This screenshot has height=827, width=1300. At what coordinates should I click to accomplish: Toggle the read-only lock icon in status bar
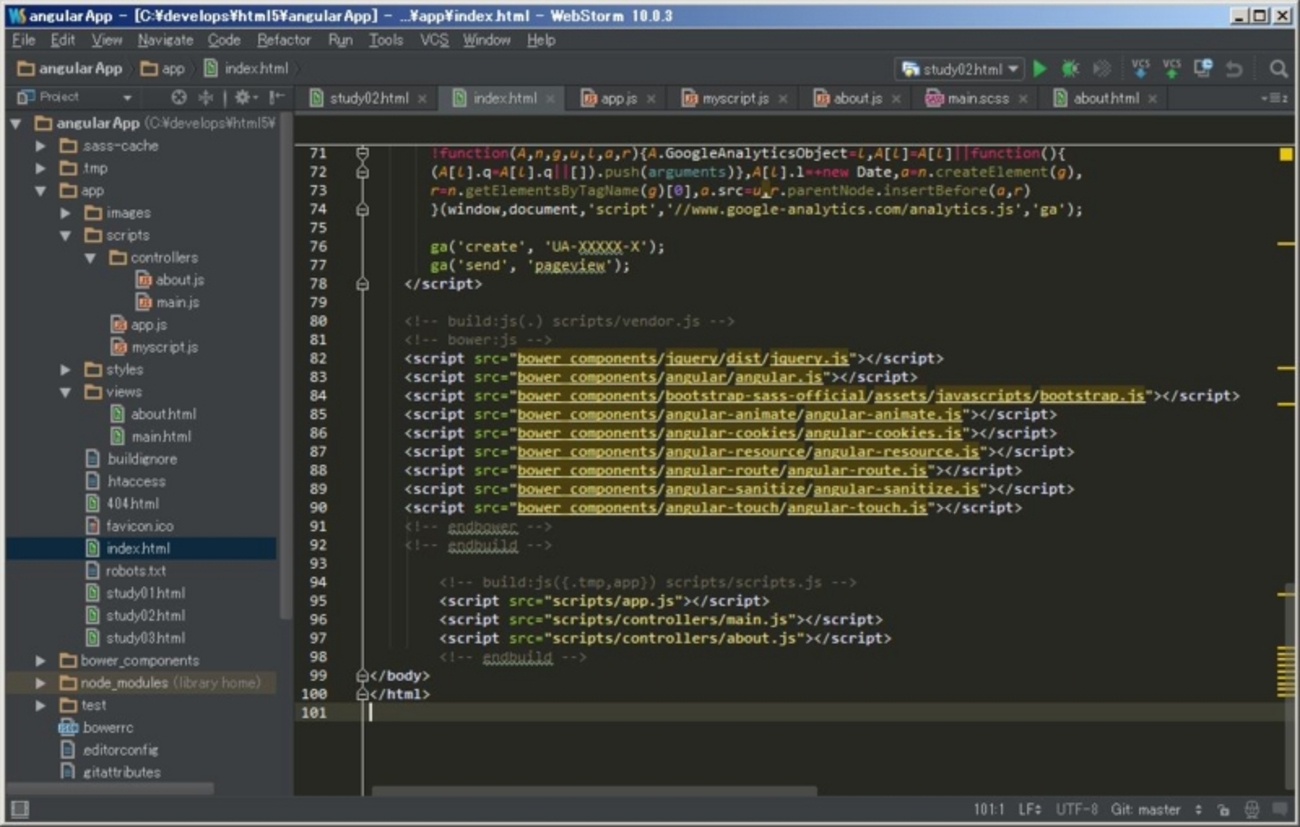pos(1223,809)
